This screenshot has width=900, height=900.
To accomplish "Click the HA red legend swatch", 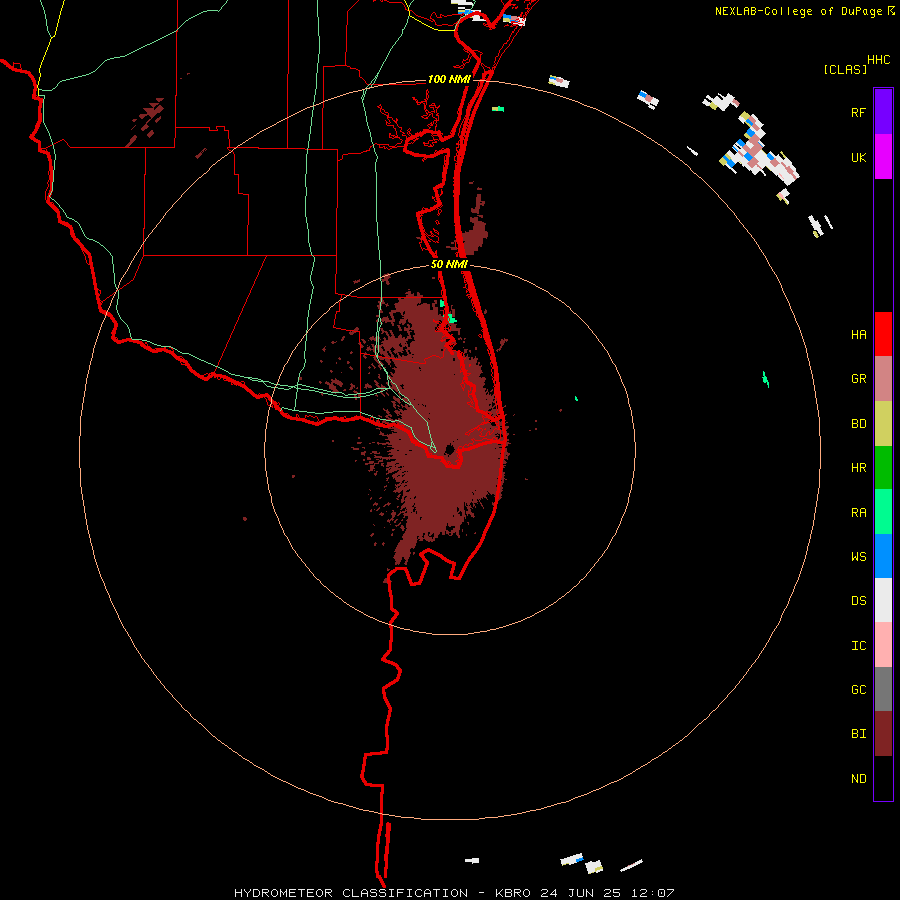I will click(x=883, y=334).
